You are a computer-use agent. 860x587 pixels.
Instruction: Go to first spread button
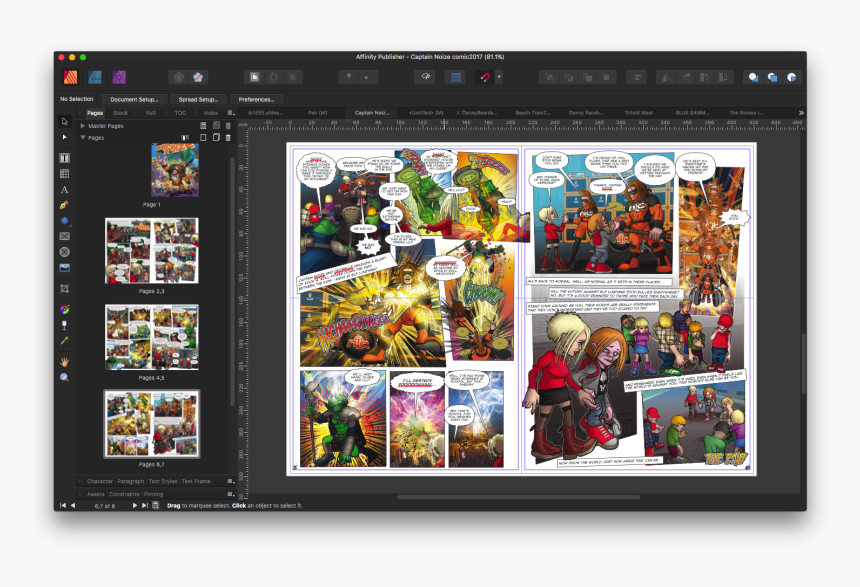tap(63, 506)
